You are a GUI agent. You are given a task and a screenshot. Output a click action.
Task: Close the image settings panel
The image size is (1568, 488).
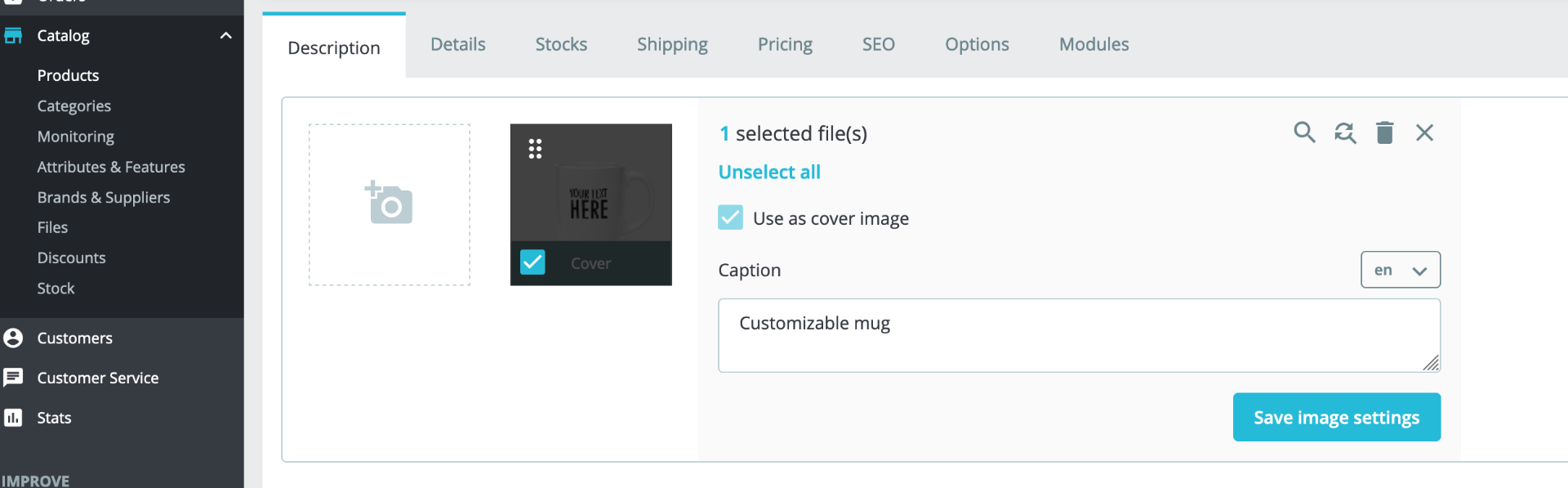click(x=1424, y=132)
